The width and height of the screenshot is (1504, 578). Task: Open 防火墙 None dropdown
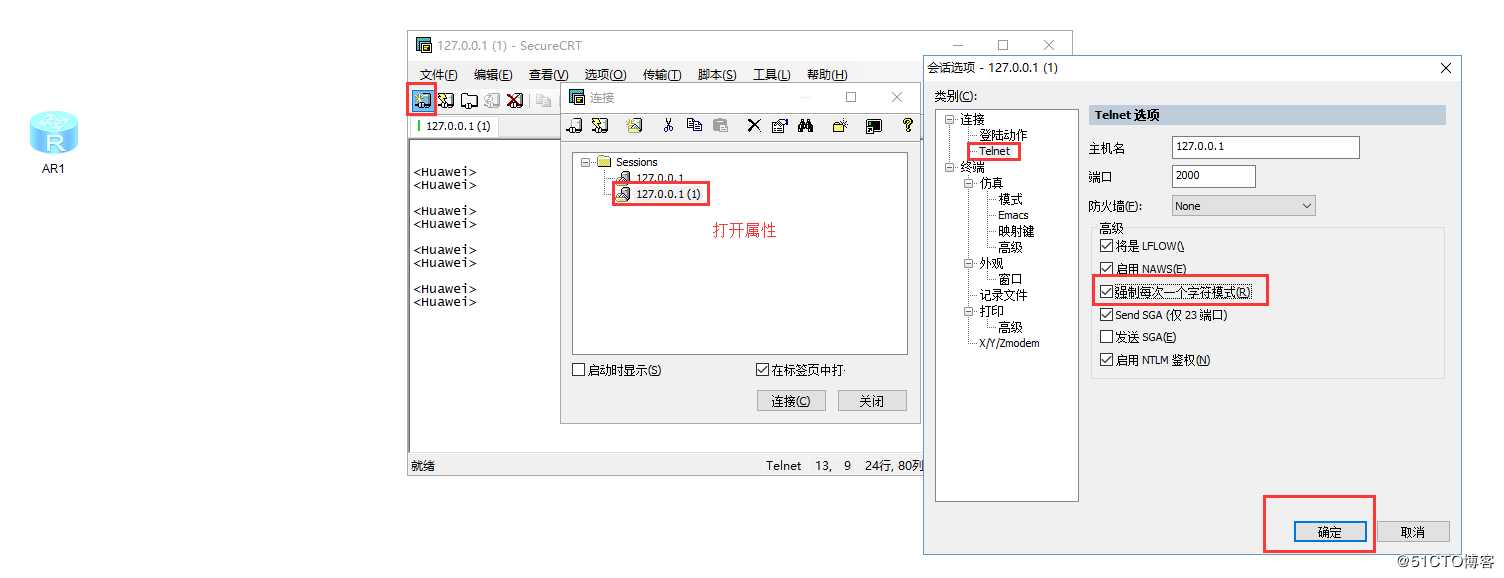pyautogui.click(x=1243, y=205)
